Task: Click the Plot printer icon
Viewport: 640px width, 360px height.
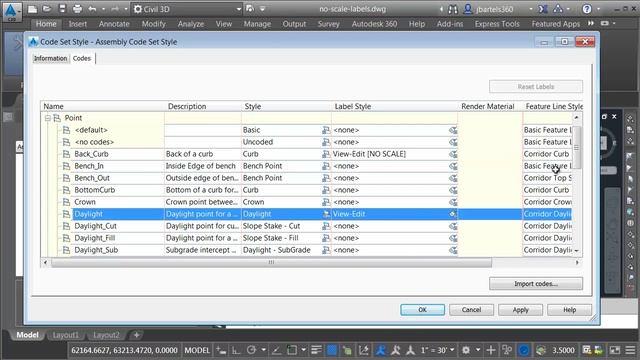Action: pyautogui.click(x=77, y=9)
